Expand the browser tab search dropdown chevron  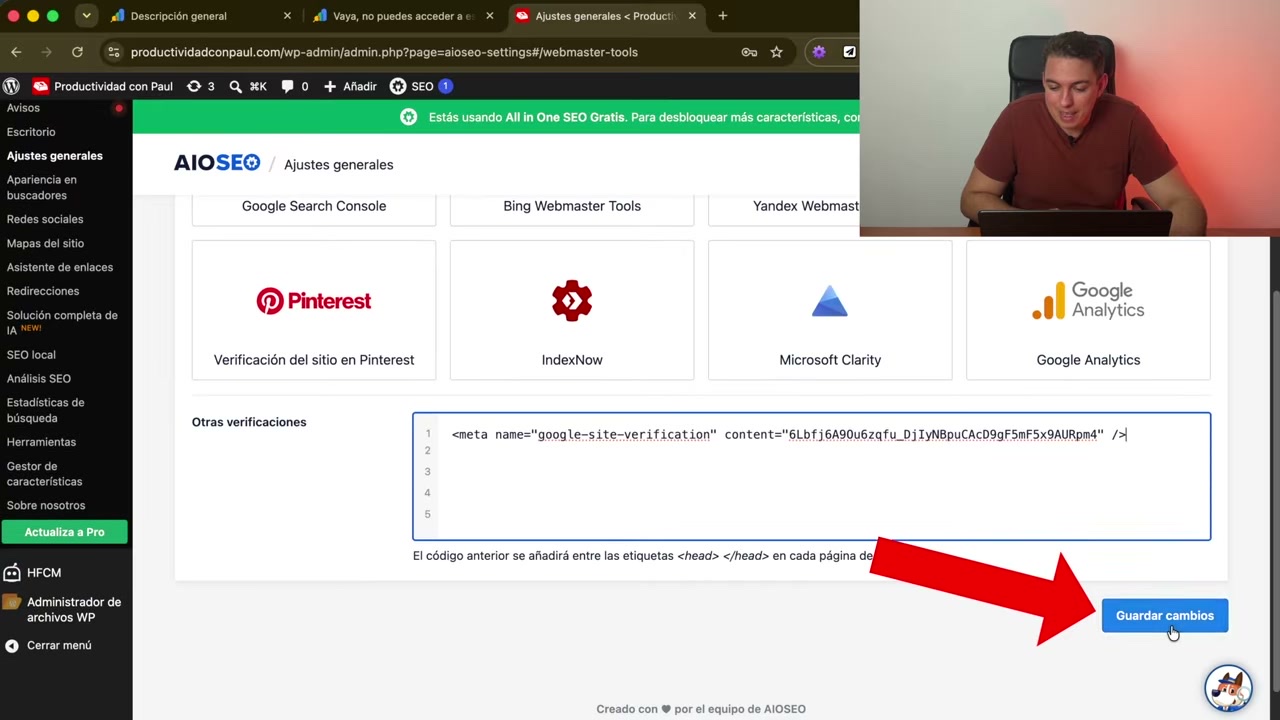tap(86, 16)
